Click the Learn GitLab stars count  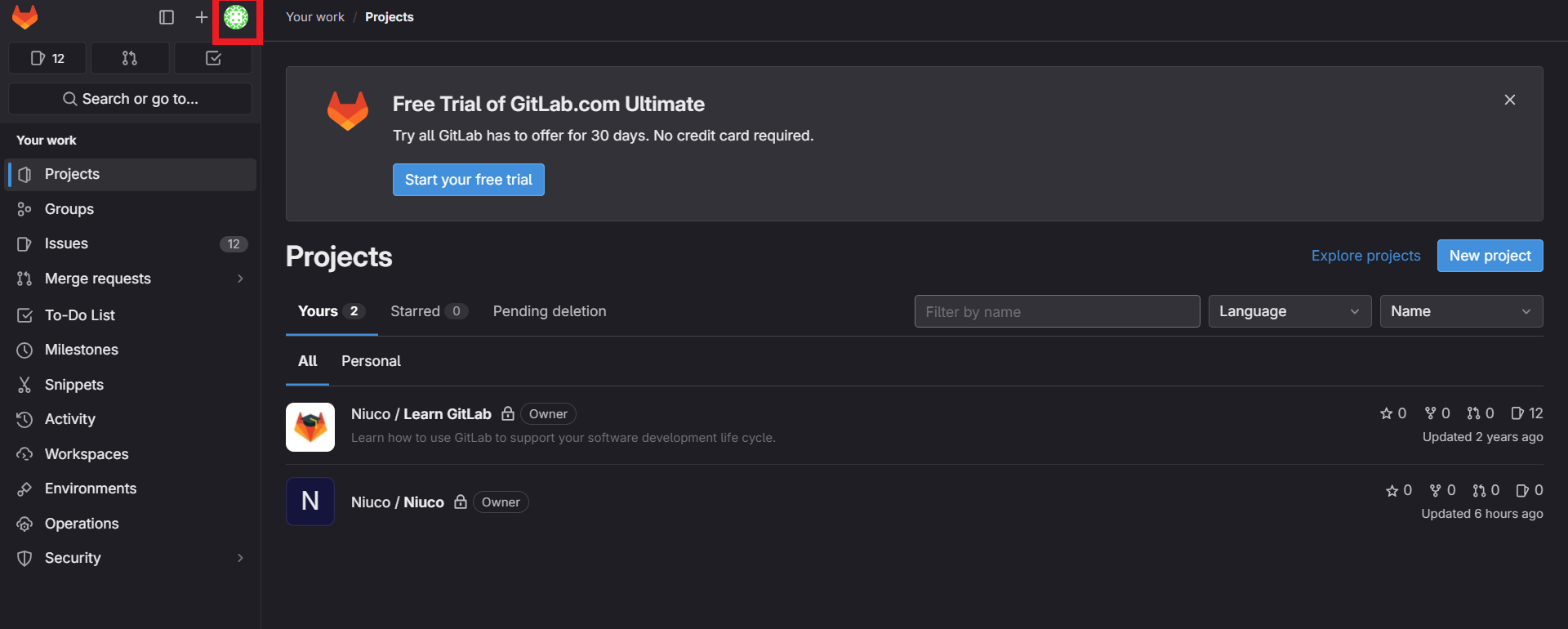1393,413
